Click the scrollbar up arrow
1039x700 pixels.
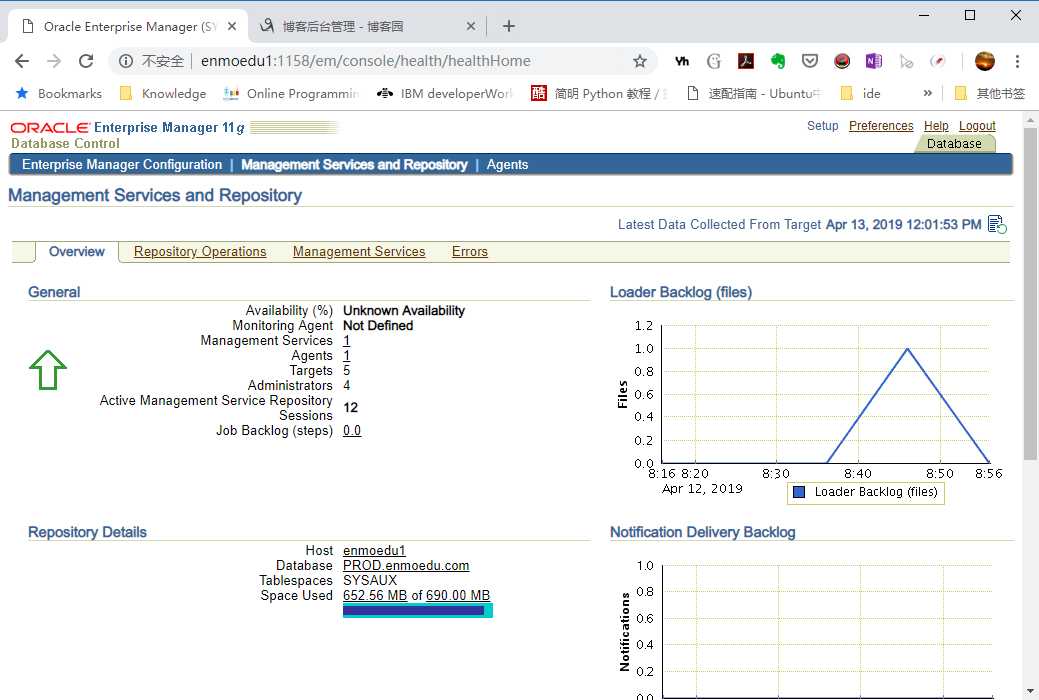point(1030,120)
